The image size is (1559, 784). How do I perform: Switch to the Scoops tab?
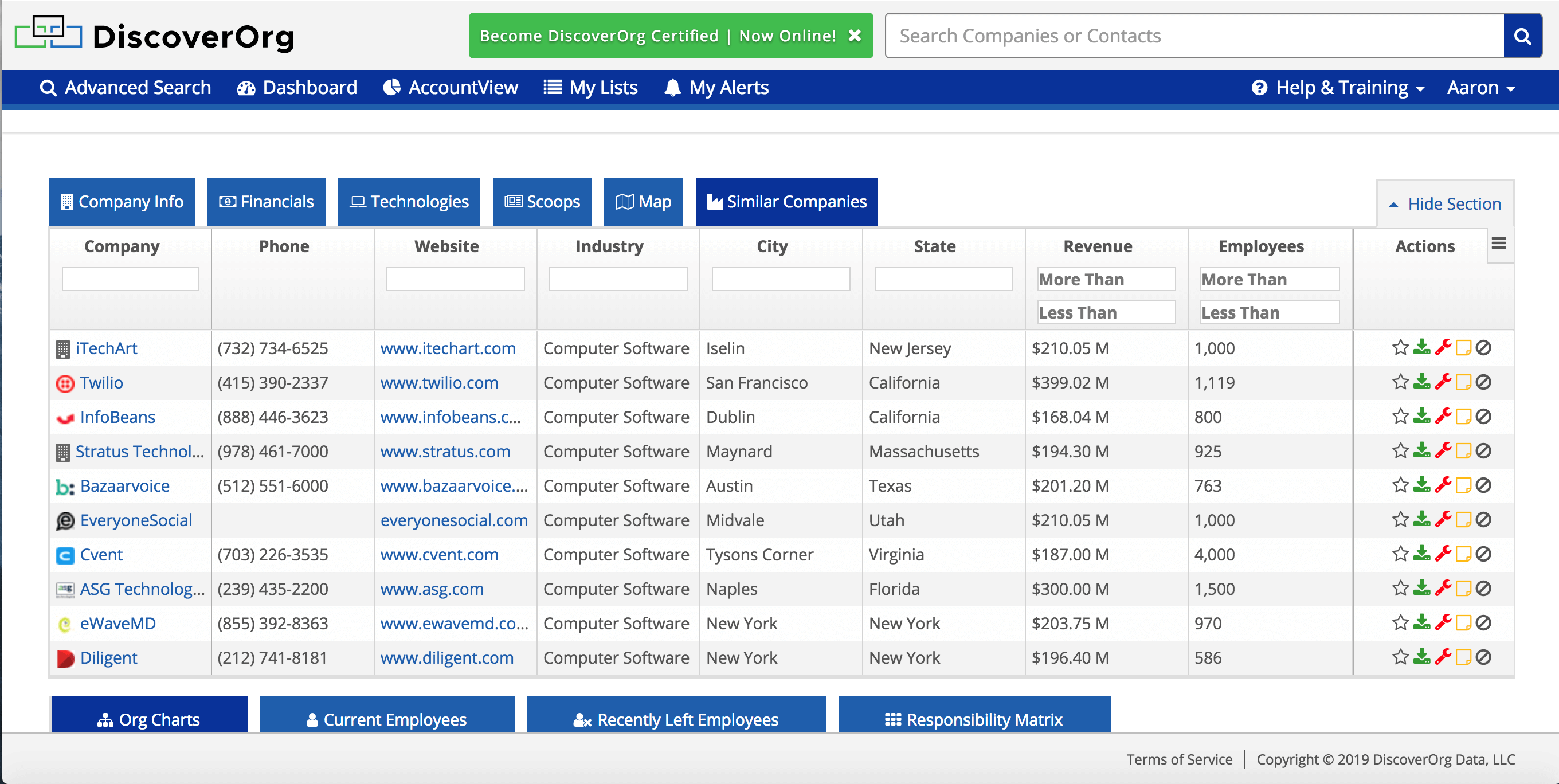[x=542, y=202]
